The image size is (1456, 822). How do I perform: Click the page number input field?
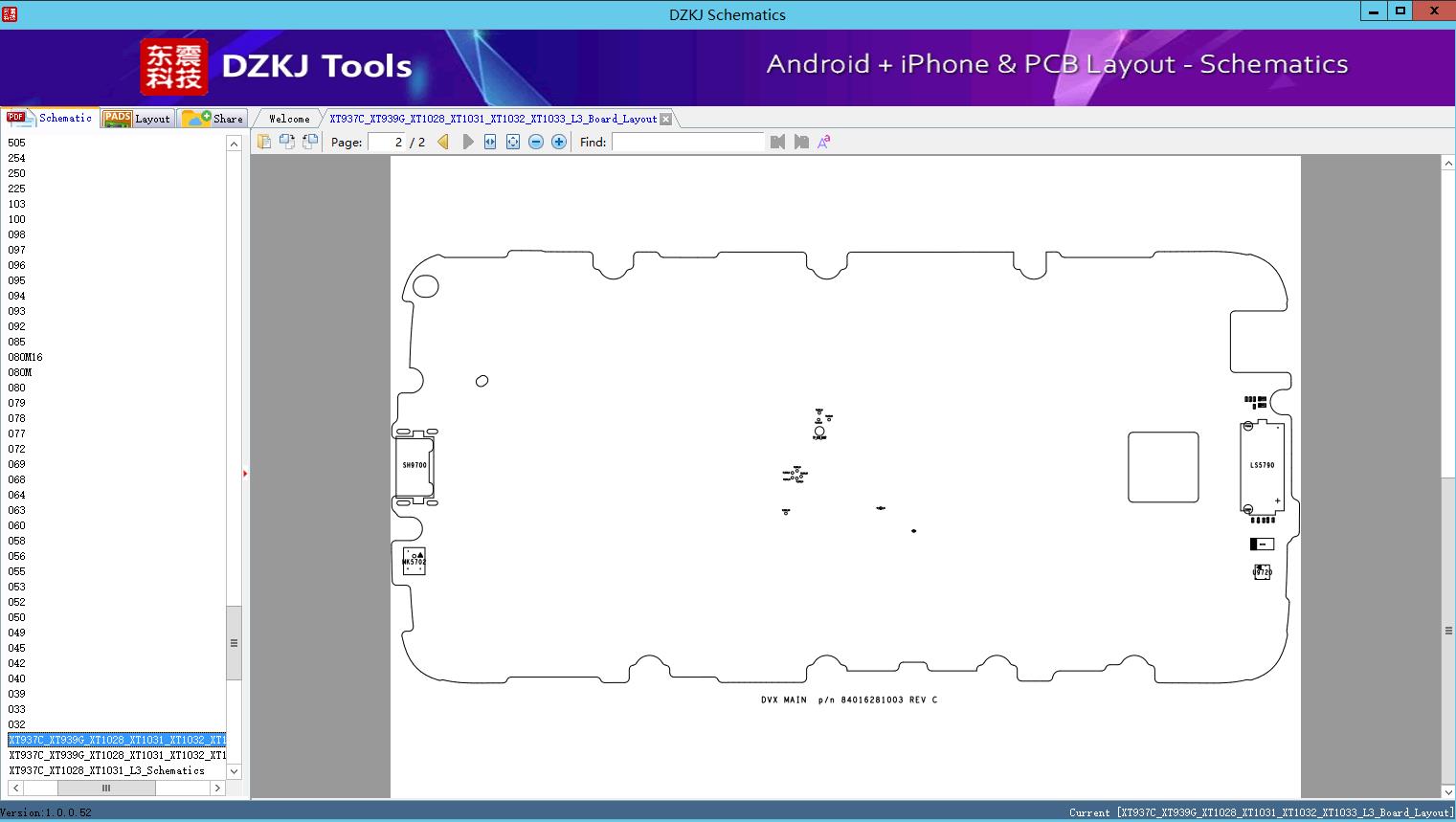point(387,142)
